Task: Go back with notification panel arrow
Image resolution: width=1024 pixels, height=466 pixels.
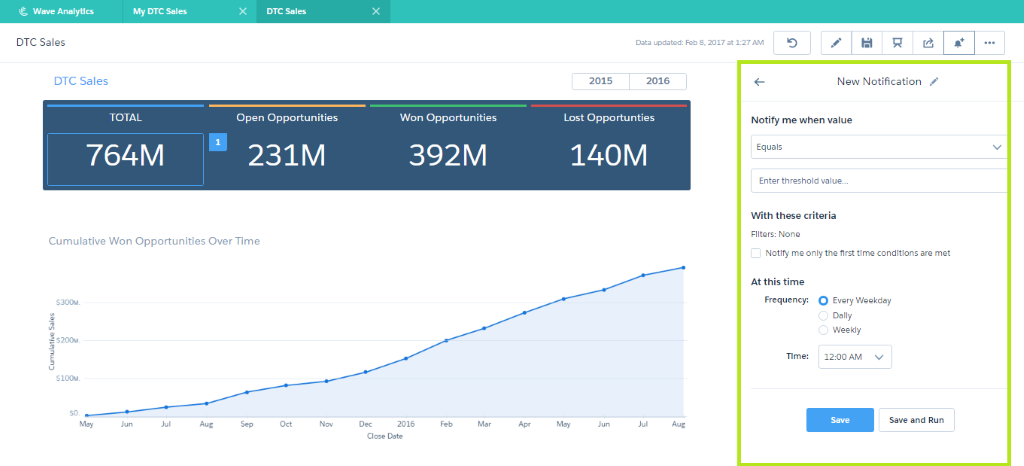Action: coord(759,82)
